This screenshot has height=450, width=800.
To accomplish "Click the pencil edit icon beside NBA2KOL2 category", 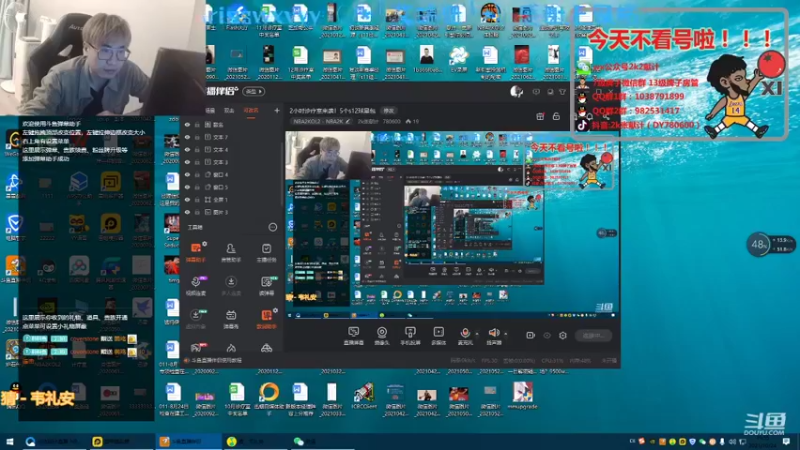I will (347, 121).
